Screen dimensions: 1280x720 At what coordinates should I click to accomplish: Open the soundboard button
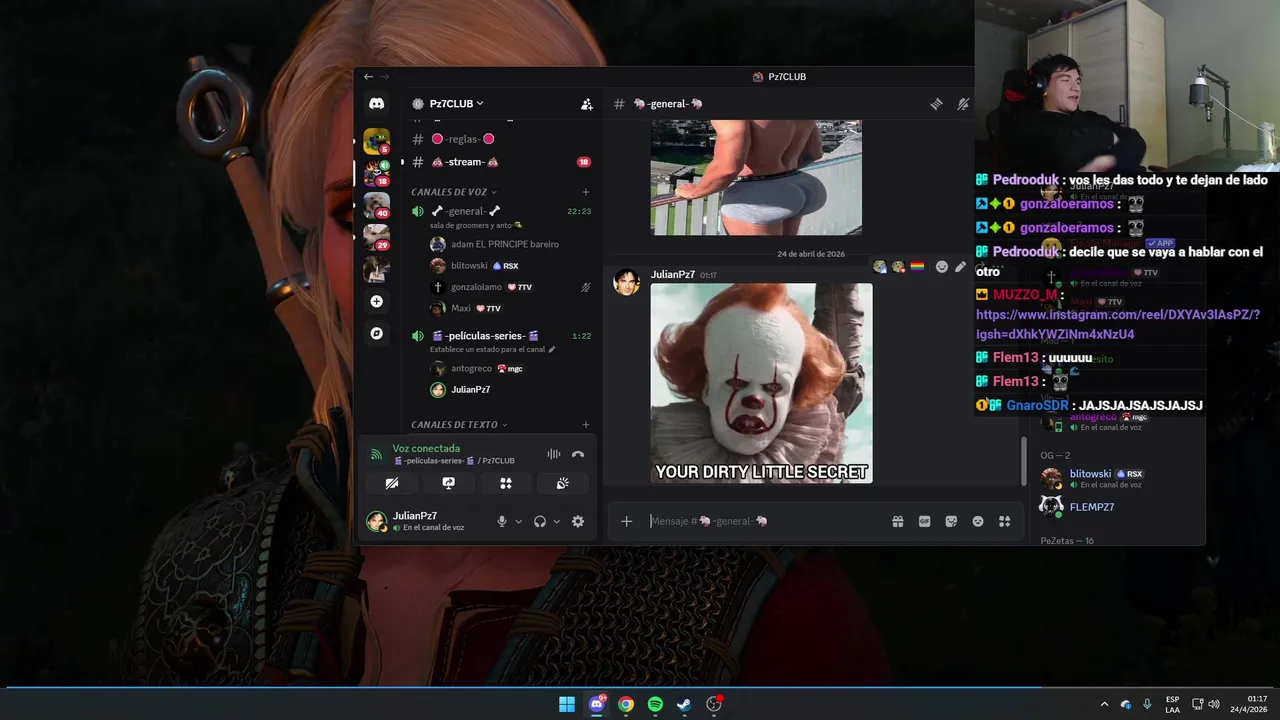[x=563, y=483]
